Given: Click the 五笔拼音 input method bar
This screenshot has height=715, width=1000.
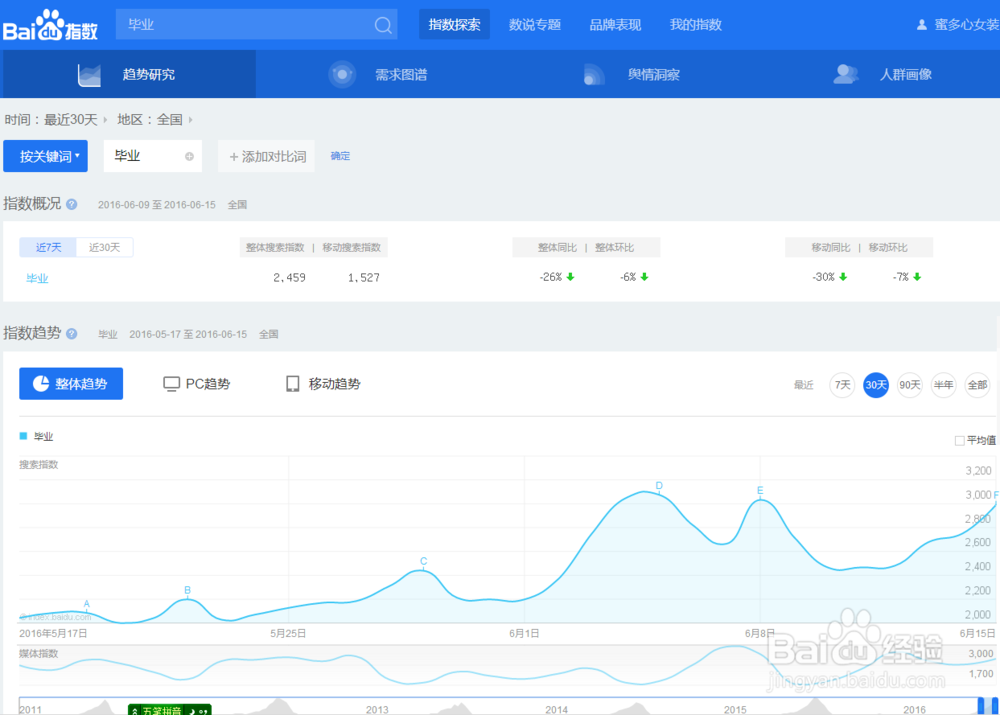Looking at the screenshot, I should pos(170,710).
